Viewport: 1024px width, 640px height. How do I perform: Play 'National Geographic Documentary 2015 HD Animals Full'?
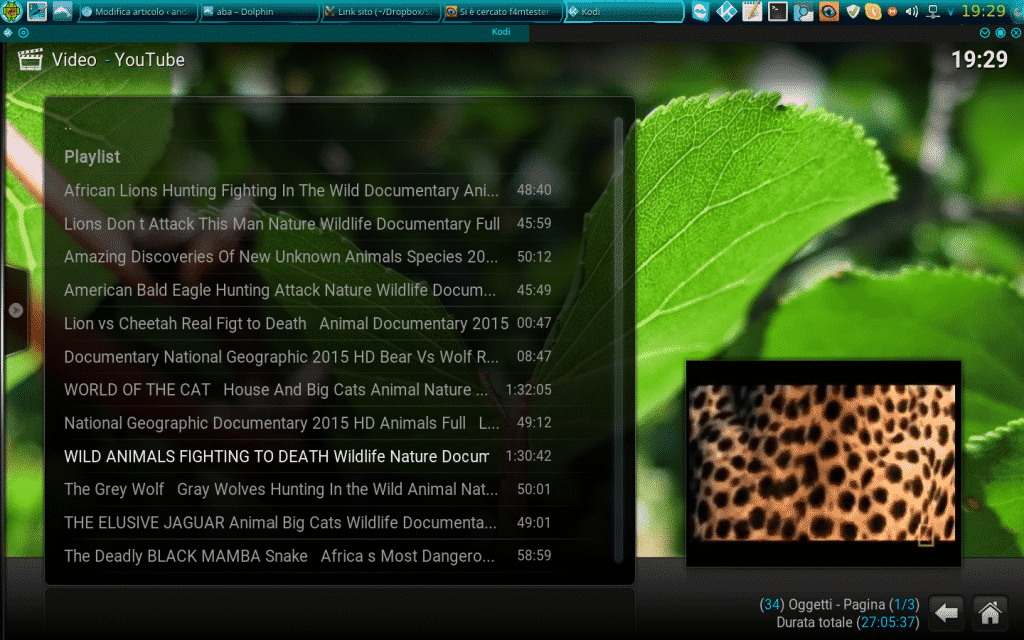pos(327,423)
